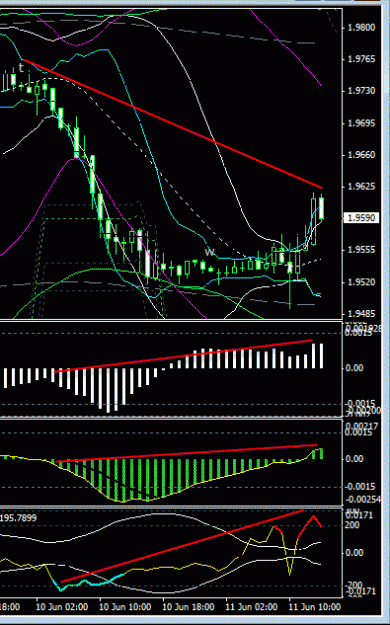
Task: Click the 0.00217 scale label
Action: tap(362, 426)
